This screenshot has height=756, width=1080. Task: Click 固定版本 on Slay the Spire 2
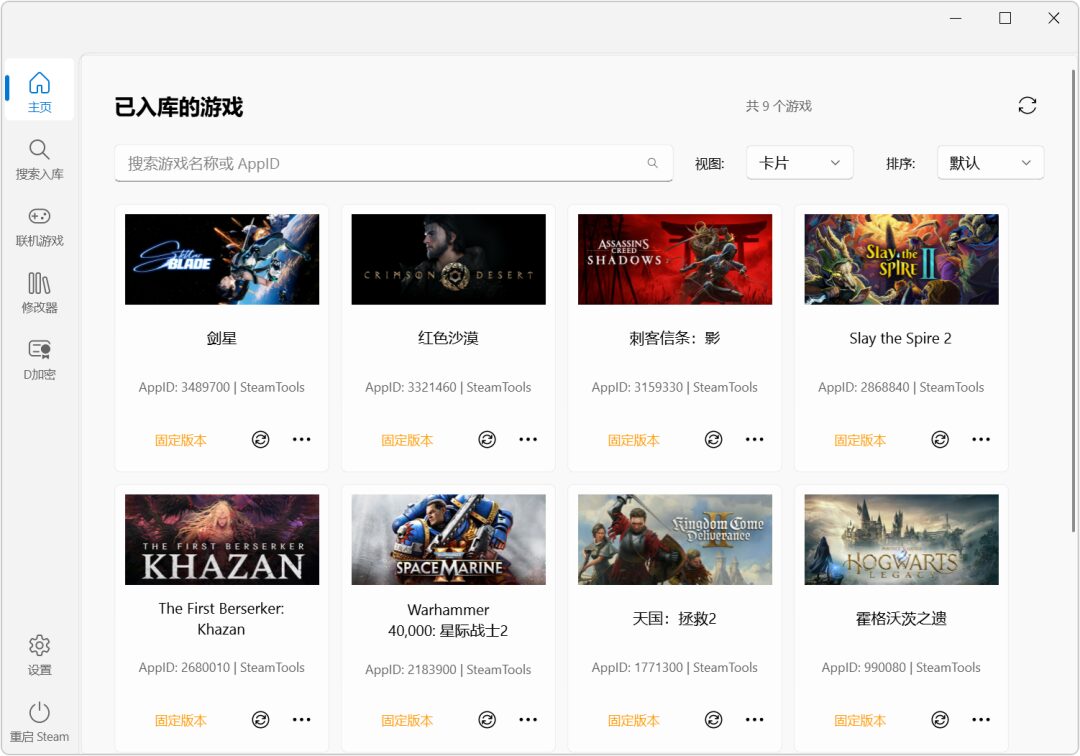tap(860, 440)
